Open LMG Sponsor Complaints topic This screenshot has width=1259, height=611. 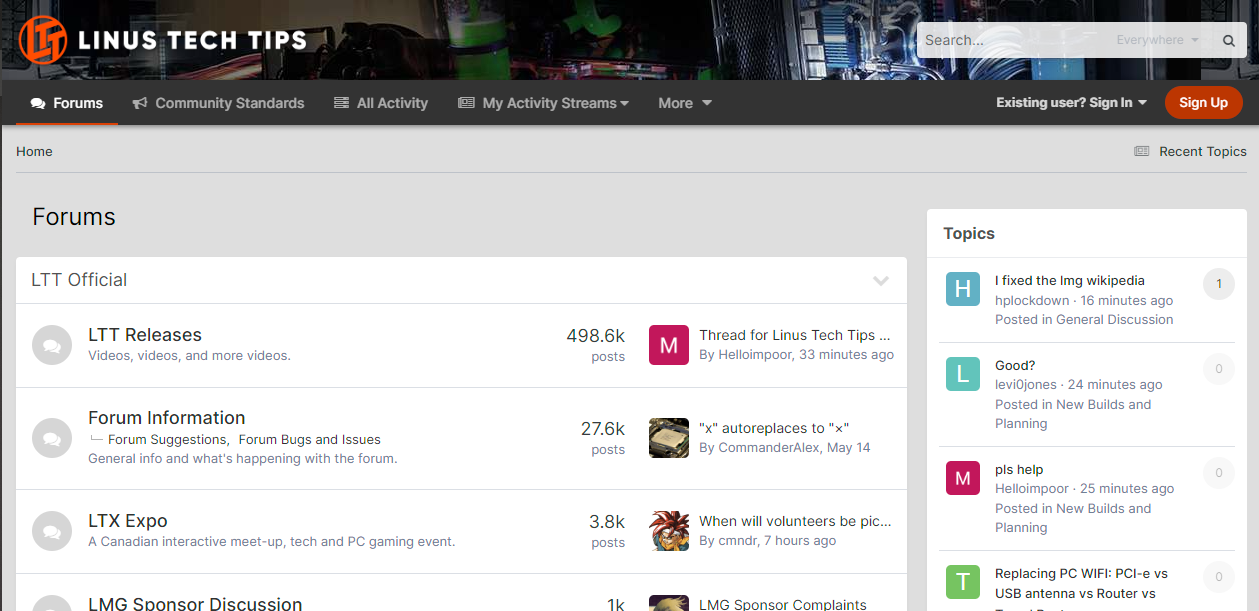(x=783, y=604)
